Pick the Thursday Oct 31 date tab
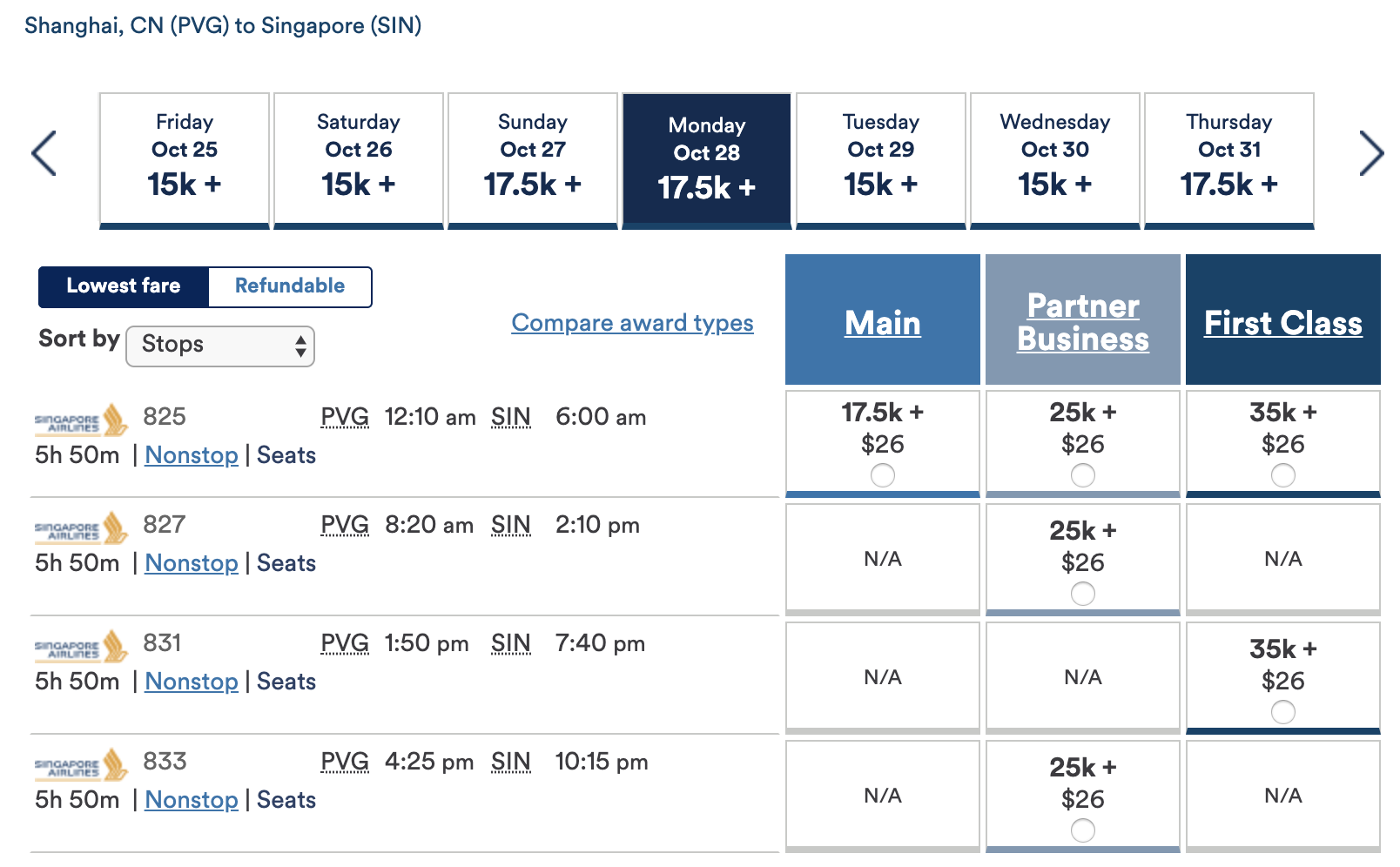 (x=1229, y=160)
